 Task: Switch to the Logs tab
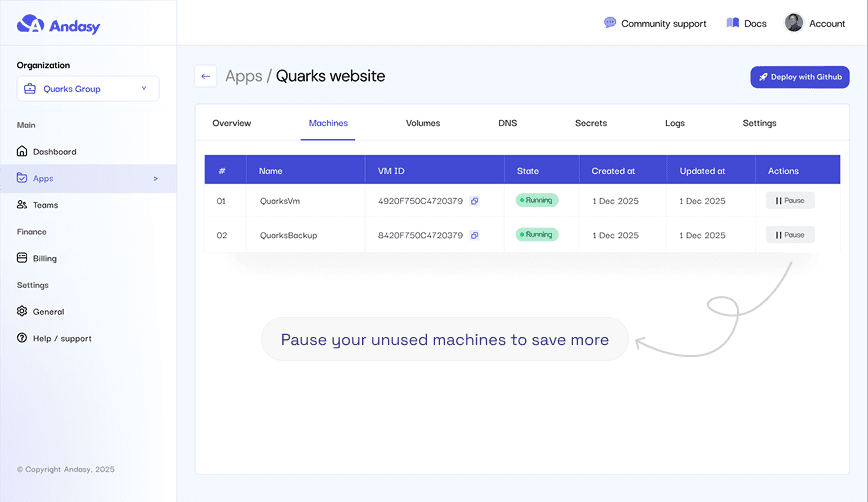pyautogui.click(x=675, y=123)
